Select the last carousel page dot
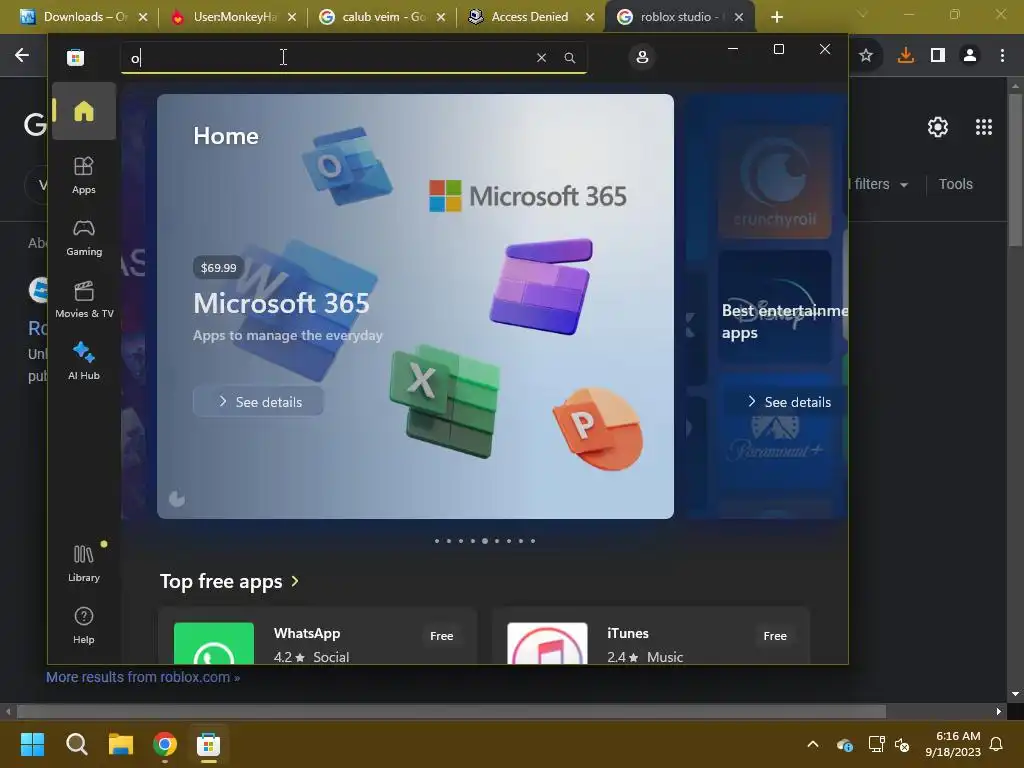This screenshot has width=1024, height=768. click(x=533, y=541)
